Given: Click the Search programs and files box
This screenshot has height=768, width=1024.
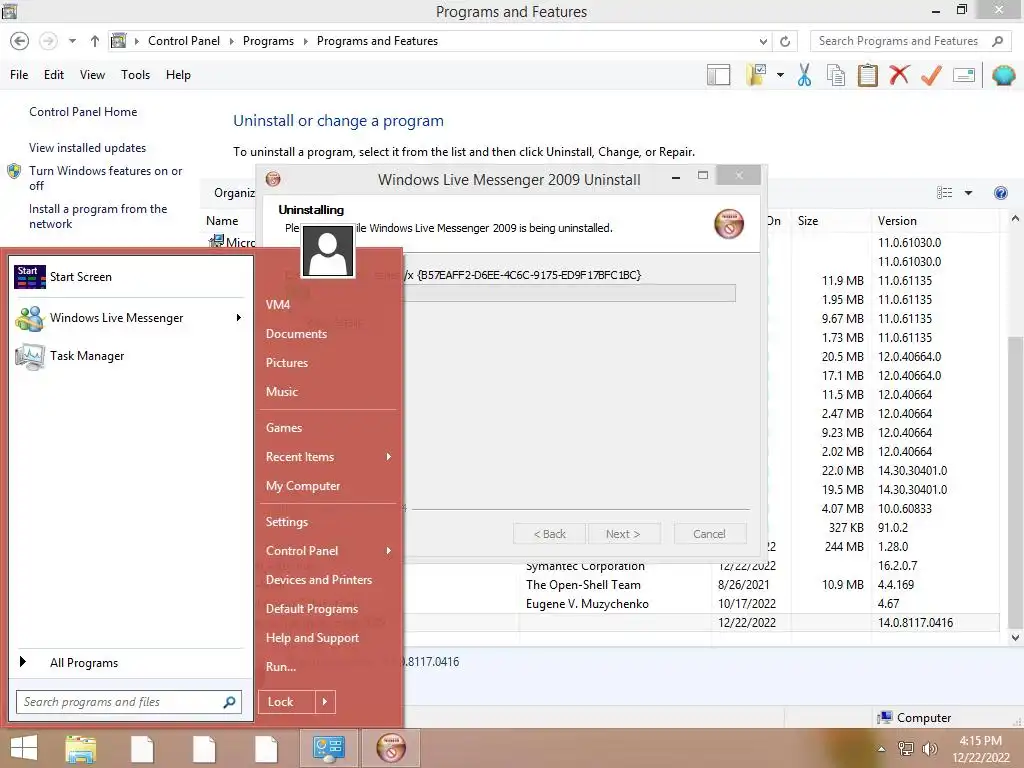Looking at the screenshot, I should (x=129, y=702).
